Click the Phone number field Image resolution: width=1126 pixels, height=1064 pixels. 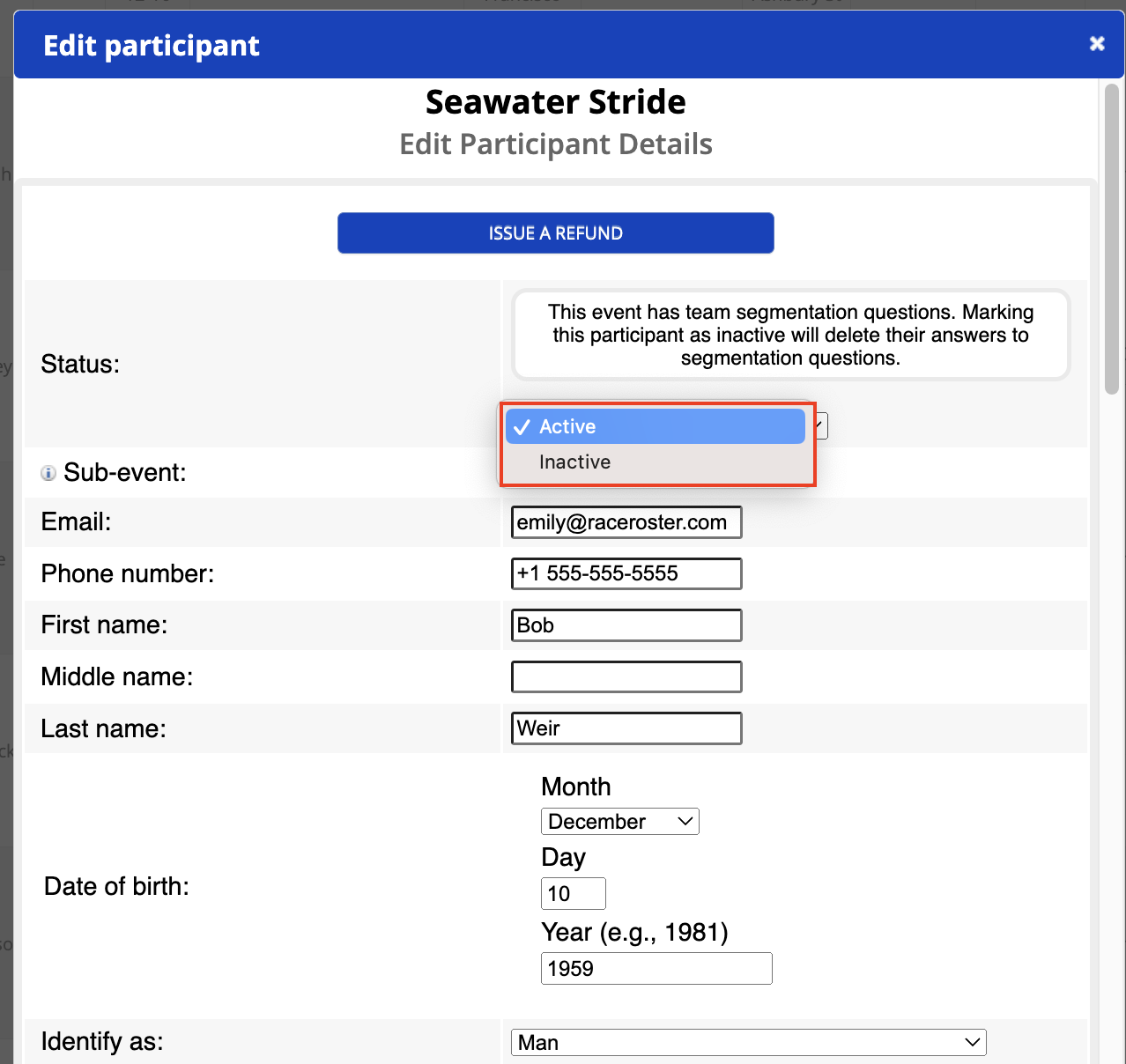pos(626,573)
